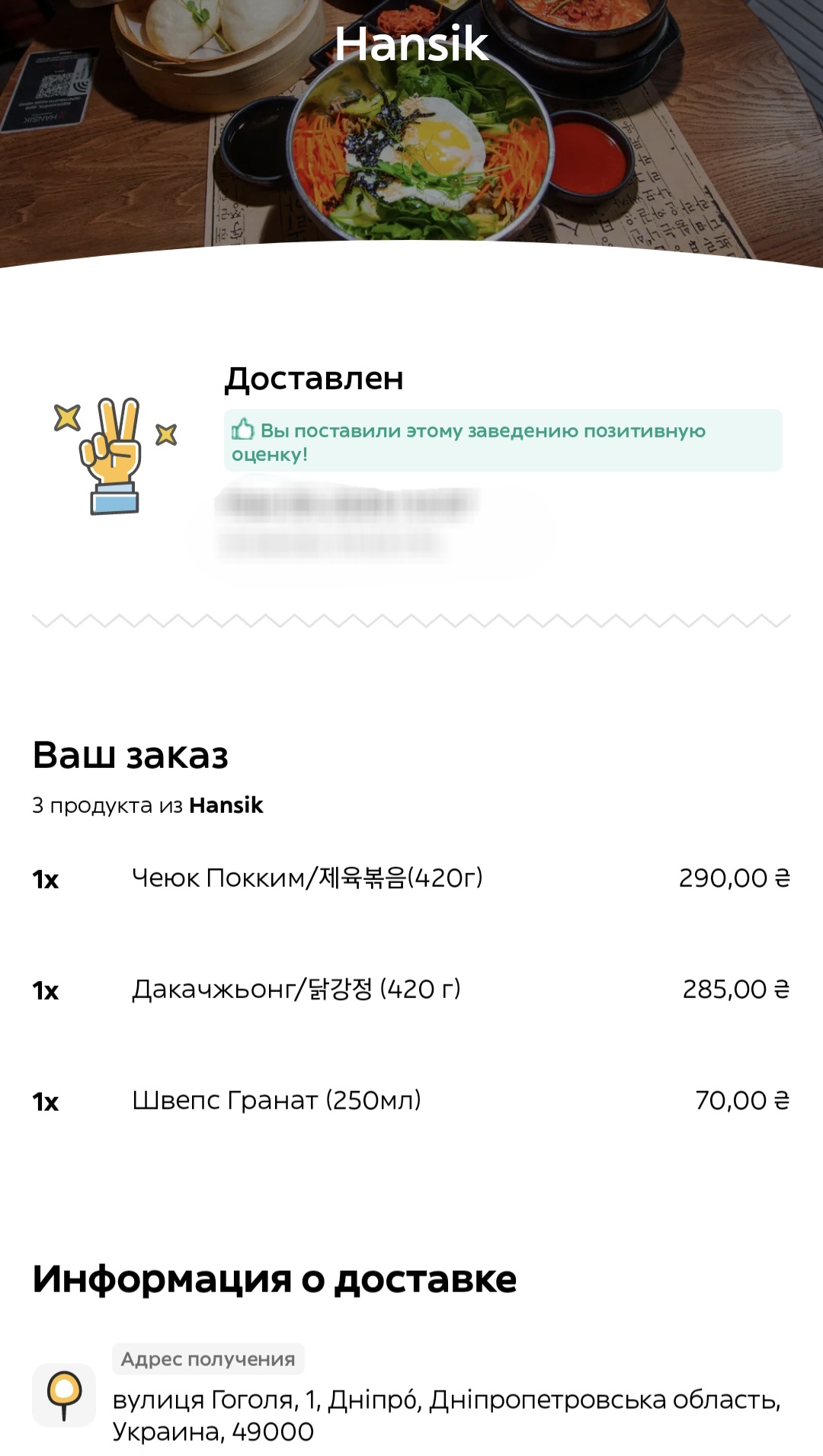The height and width of the screenshot is (1456, 823).
Task: Tap the positive rating notice banner
Action: [503, 440]
